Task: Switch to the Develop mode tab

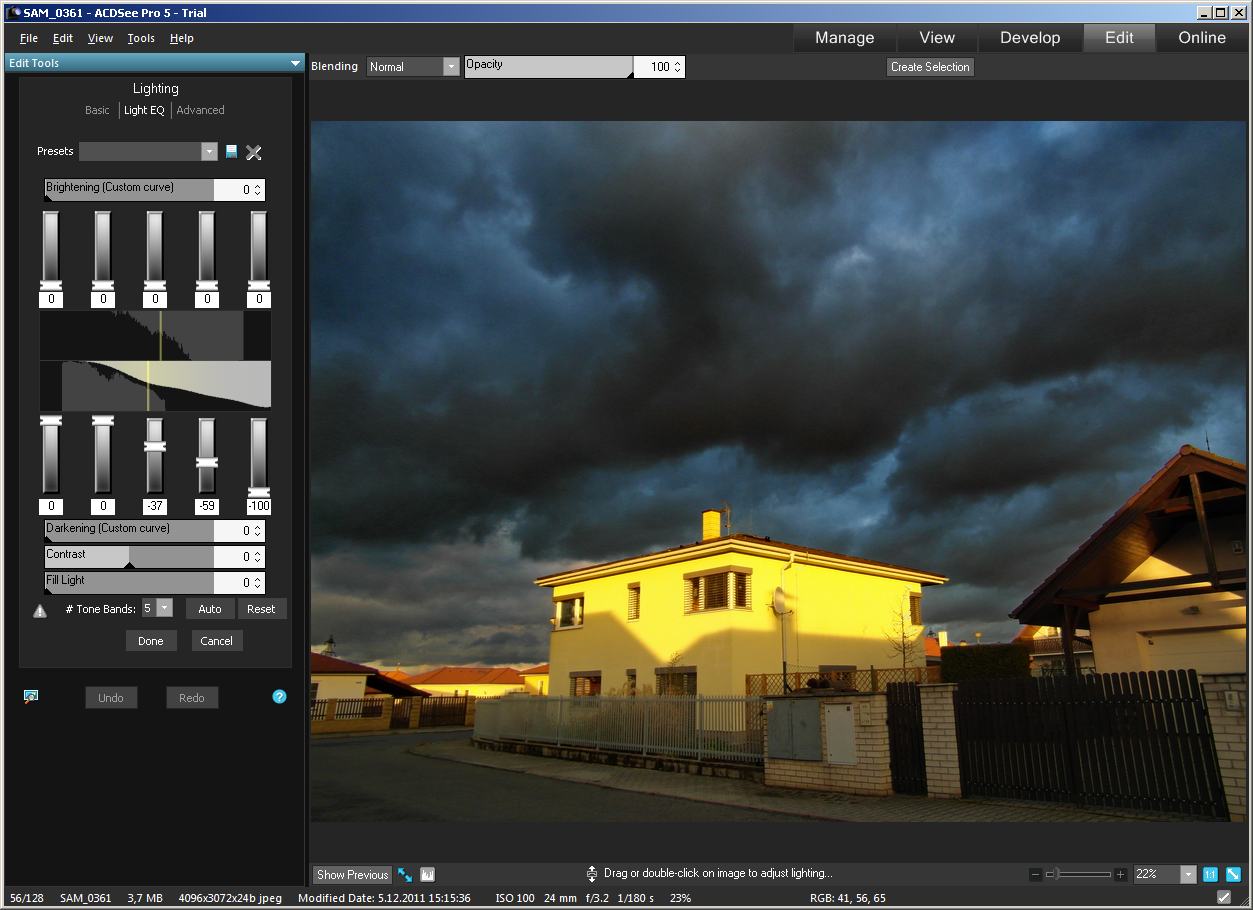Action: coord(1029,38)
